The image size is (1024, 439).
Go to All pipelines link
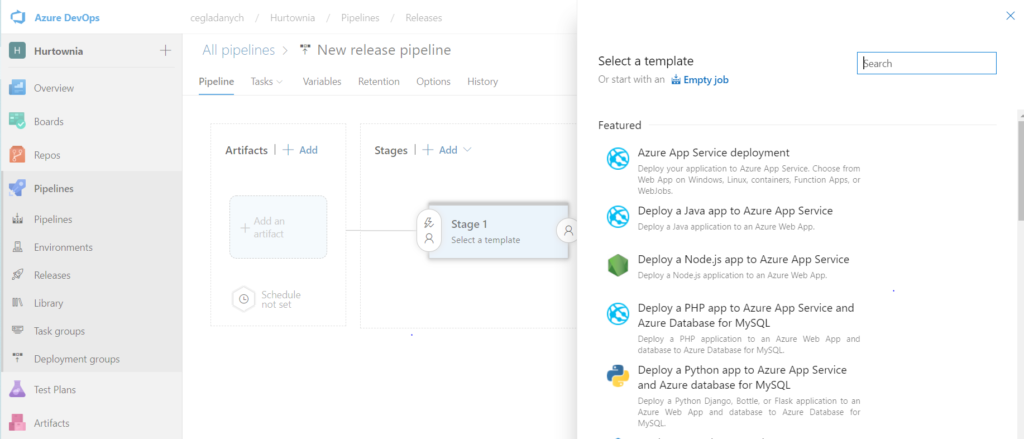click(x=237, y=50)
